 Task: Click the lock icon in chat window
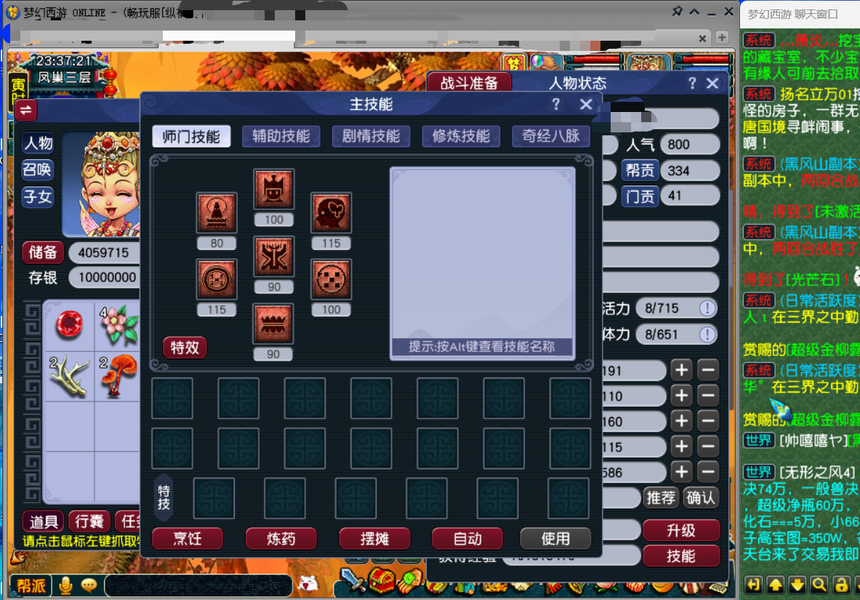click(841, 585)
